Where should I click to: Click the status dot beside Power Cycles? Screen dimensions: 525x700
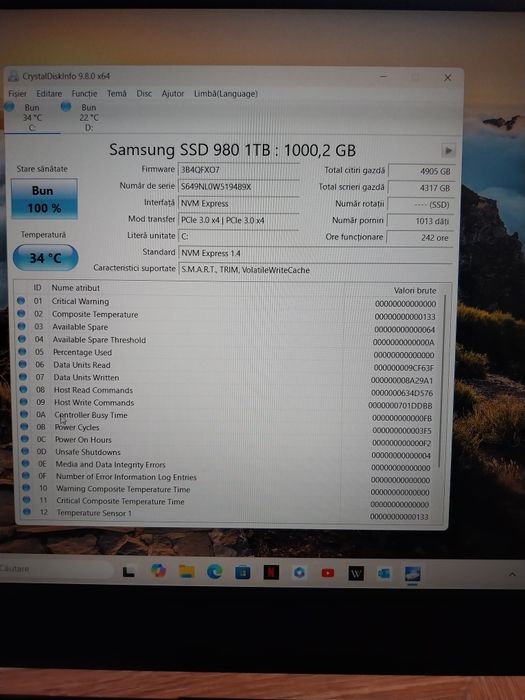pos(25,427)
